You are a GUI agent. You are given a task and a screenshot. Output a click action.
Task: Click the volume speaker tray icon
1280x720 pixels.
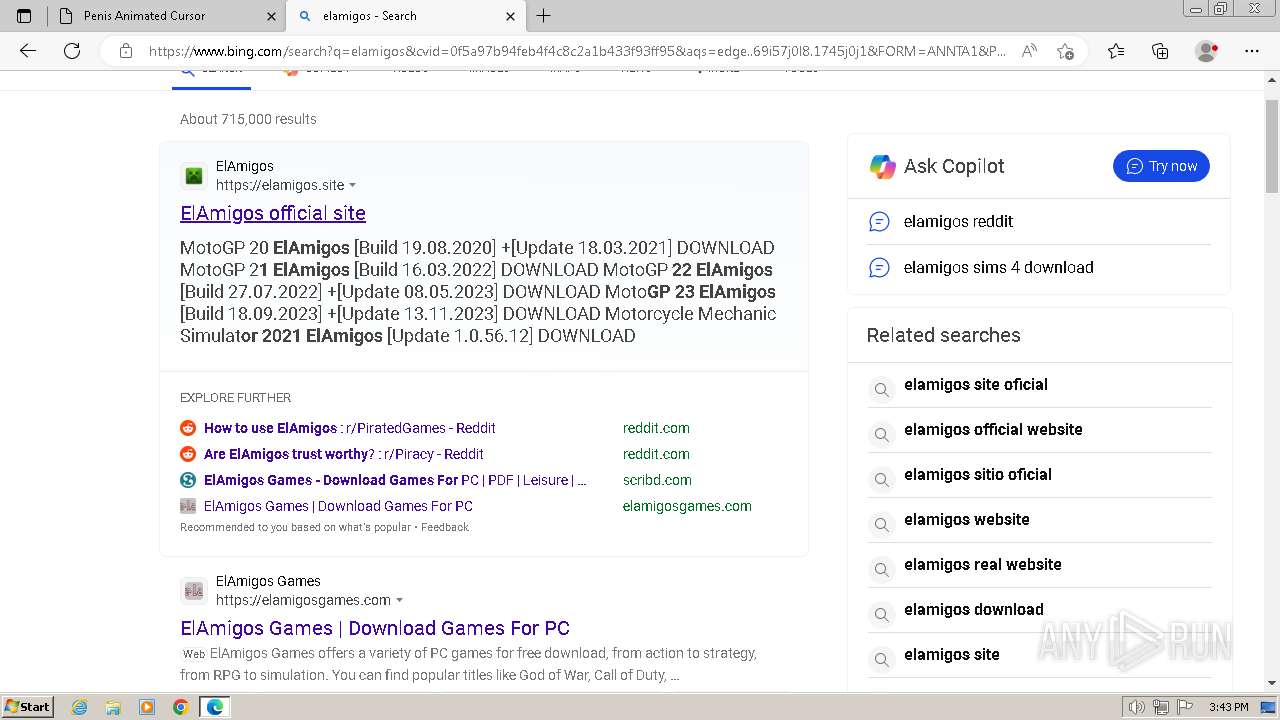[1136, 707]
